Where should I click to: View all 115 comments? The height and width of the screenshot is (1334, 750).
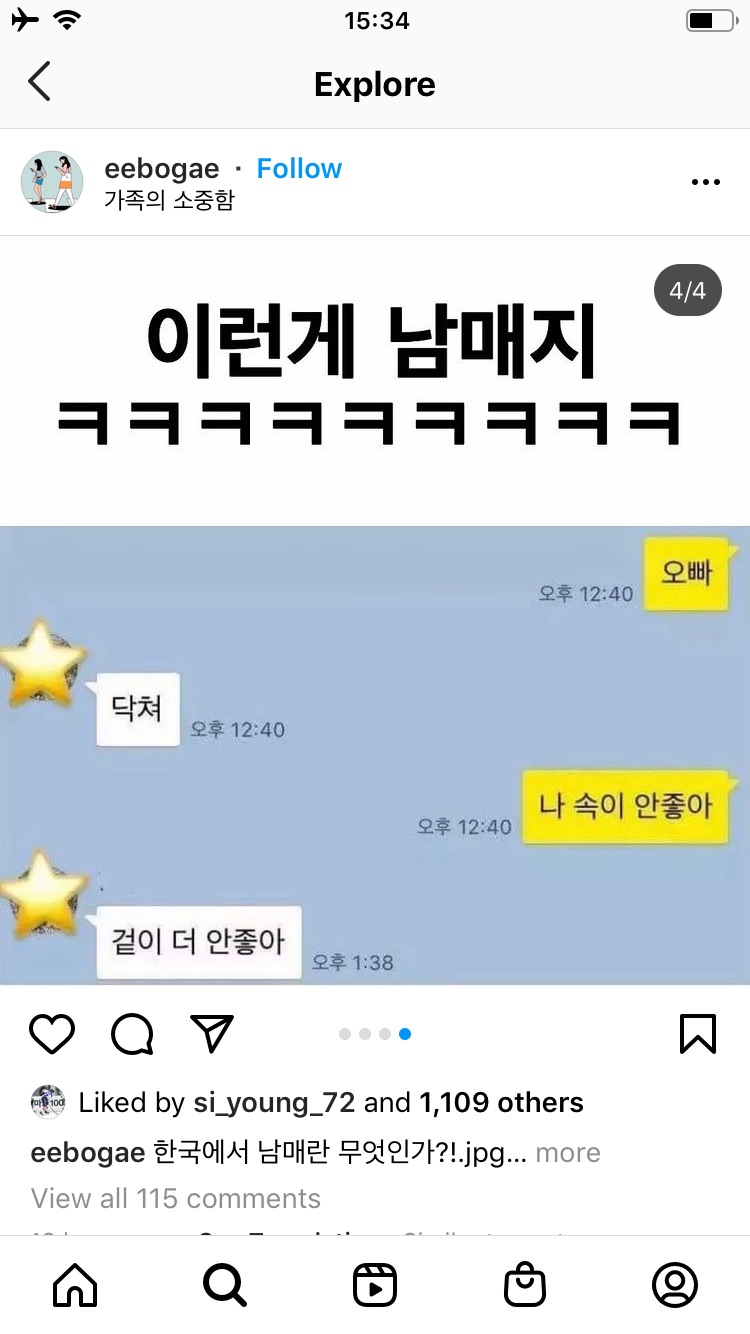pyautogui.click(x=176, y=1198)
